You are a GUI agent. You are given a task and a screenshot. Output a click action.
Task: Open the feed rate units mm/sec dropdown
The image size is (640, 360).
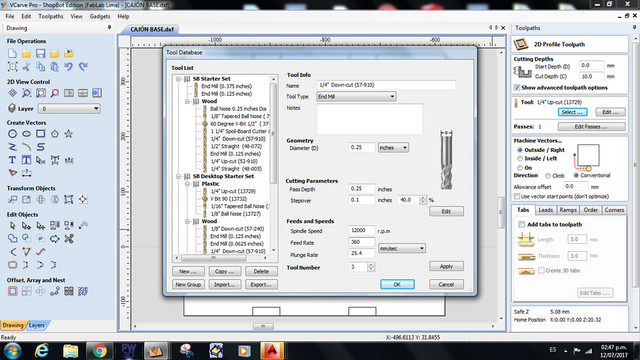tap(402, 248)
